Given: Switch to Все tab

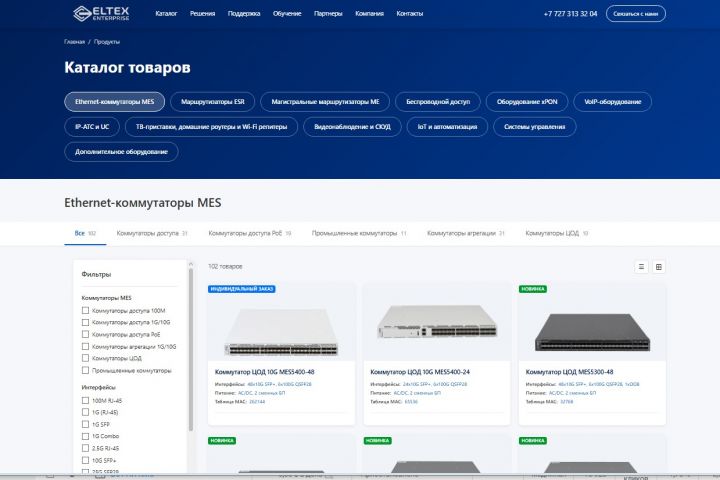Looking at the screenshot, I should 85,233.
